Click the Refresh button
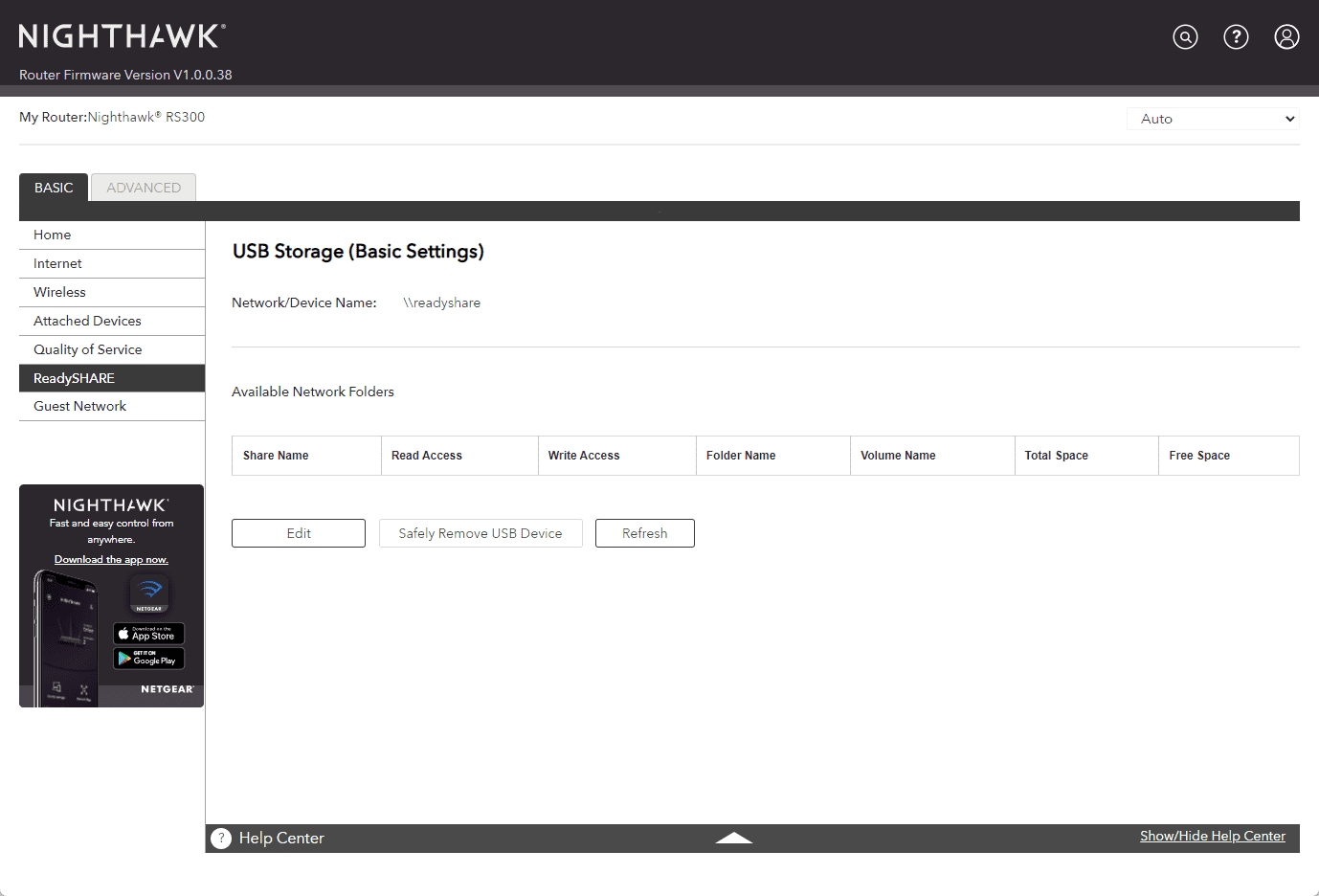Image resolution: width=1319 pixels, height=896 pixels. point(644,533)
